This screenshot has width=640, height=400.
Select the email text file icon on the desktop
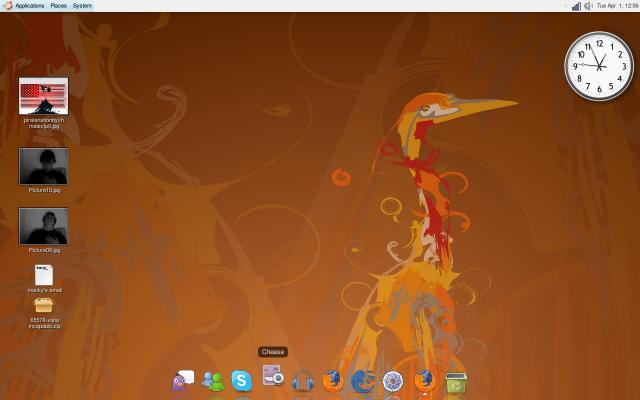tap(44, 275)
